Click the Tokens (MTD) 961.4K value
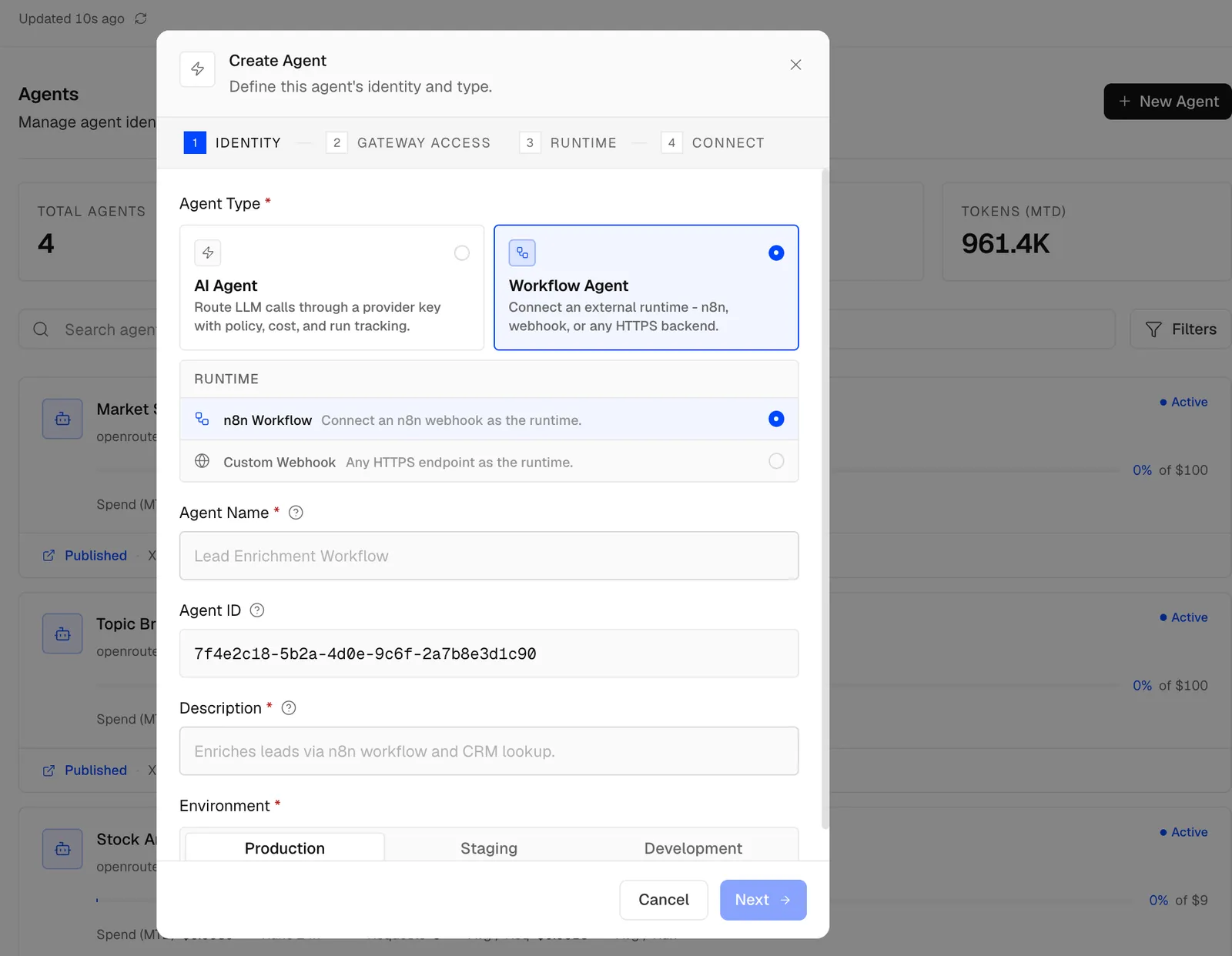Image resolution: width=1232 pixels, height=956 pixels. pos(1005,244)
